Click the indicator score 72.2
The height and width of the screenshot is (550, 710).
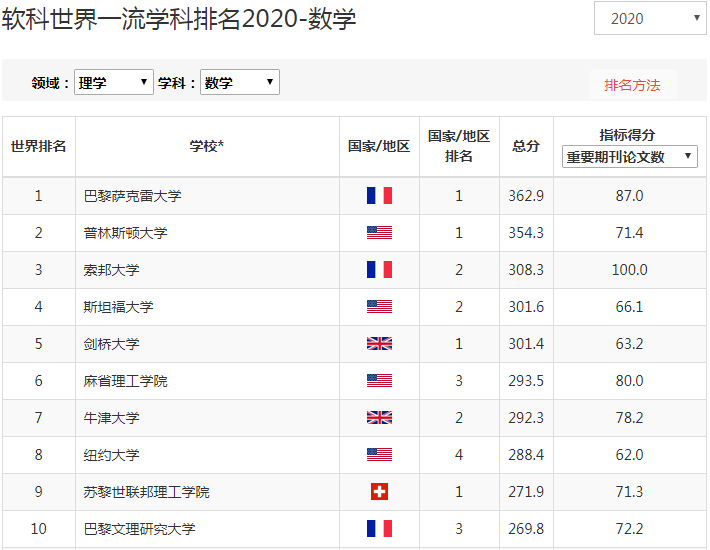(629, 528)
